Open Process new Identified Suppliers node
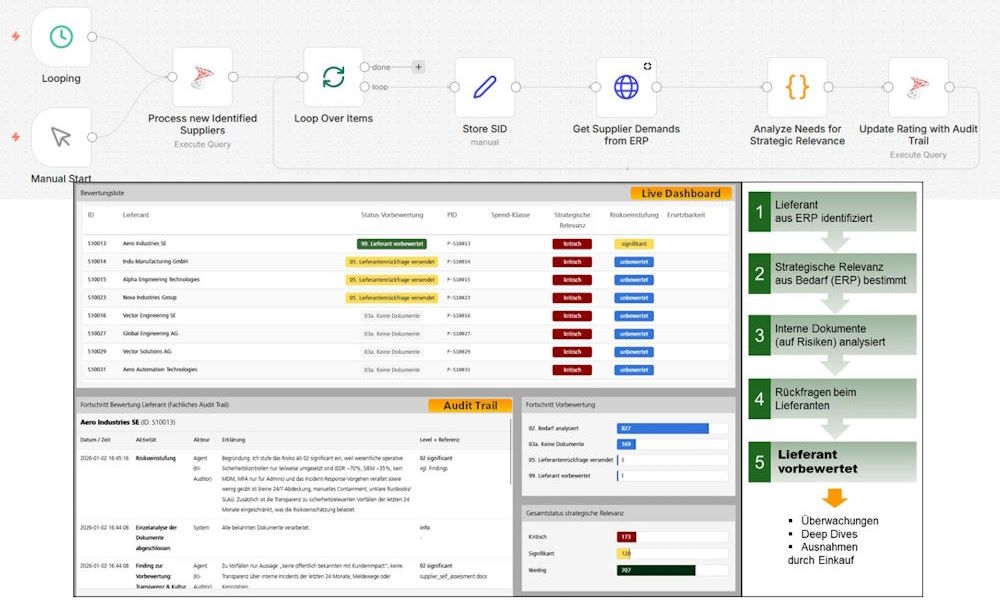1000x600 pixels. pos(202,77)
